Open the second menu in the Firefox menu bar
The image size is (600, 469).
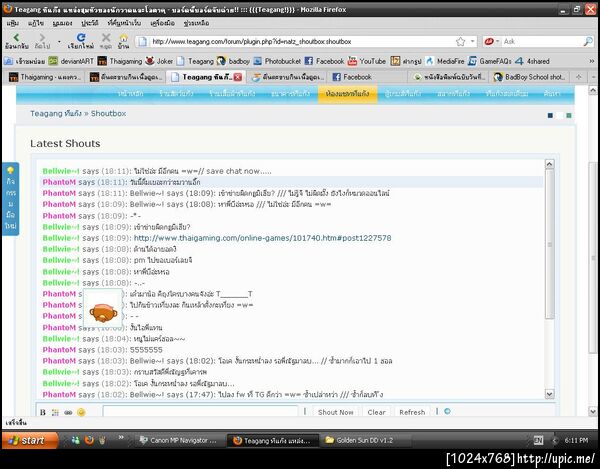[36, 23]
